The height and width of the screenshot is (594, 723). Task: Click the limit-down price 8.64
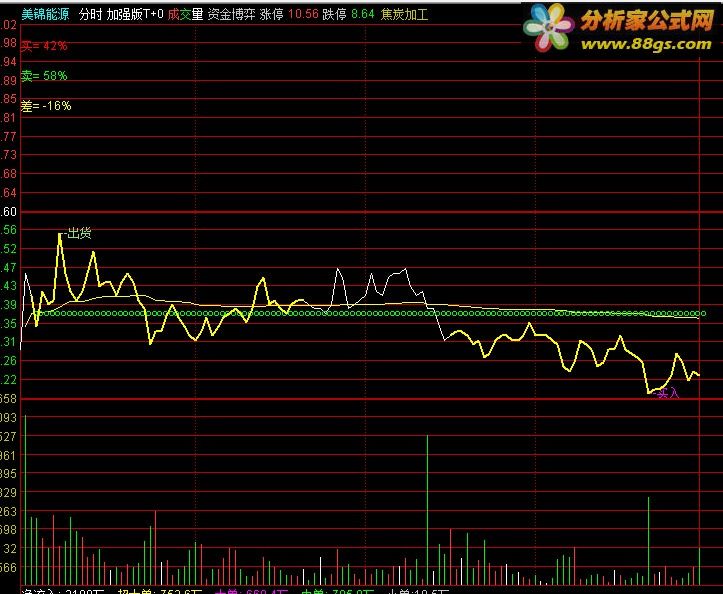pos(363,14)
